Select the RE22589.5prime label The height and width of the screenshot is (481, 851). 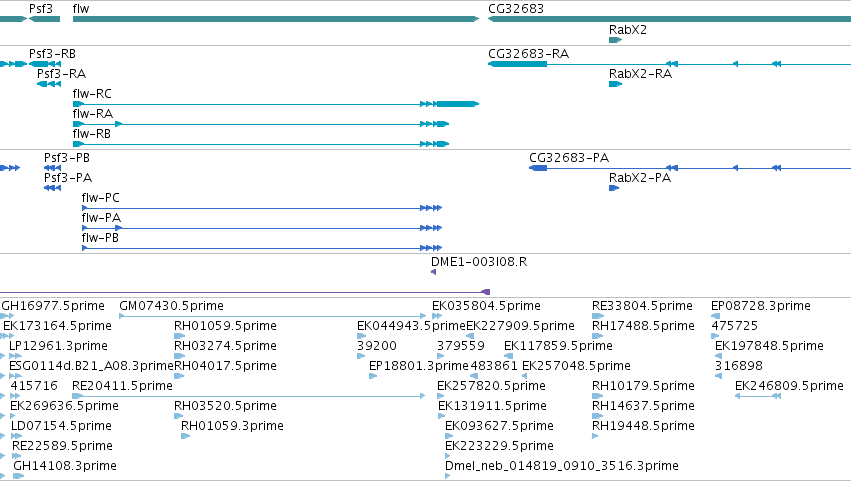tap(62, 446)
